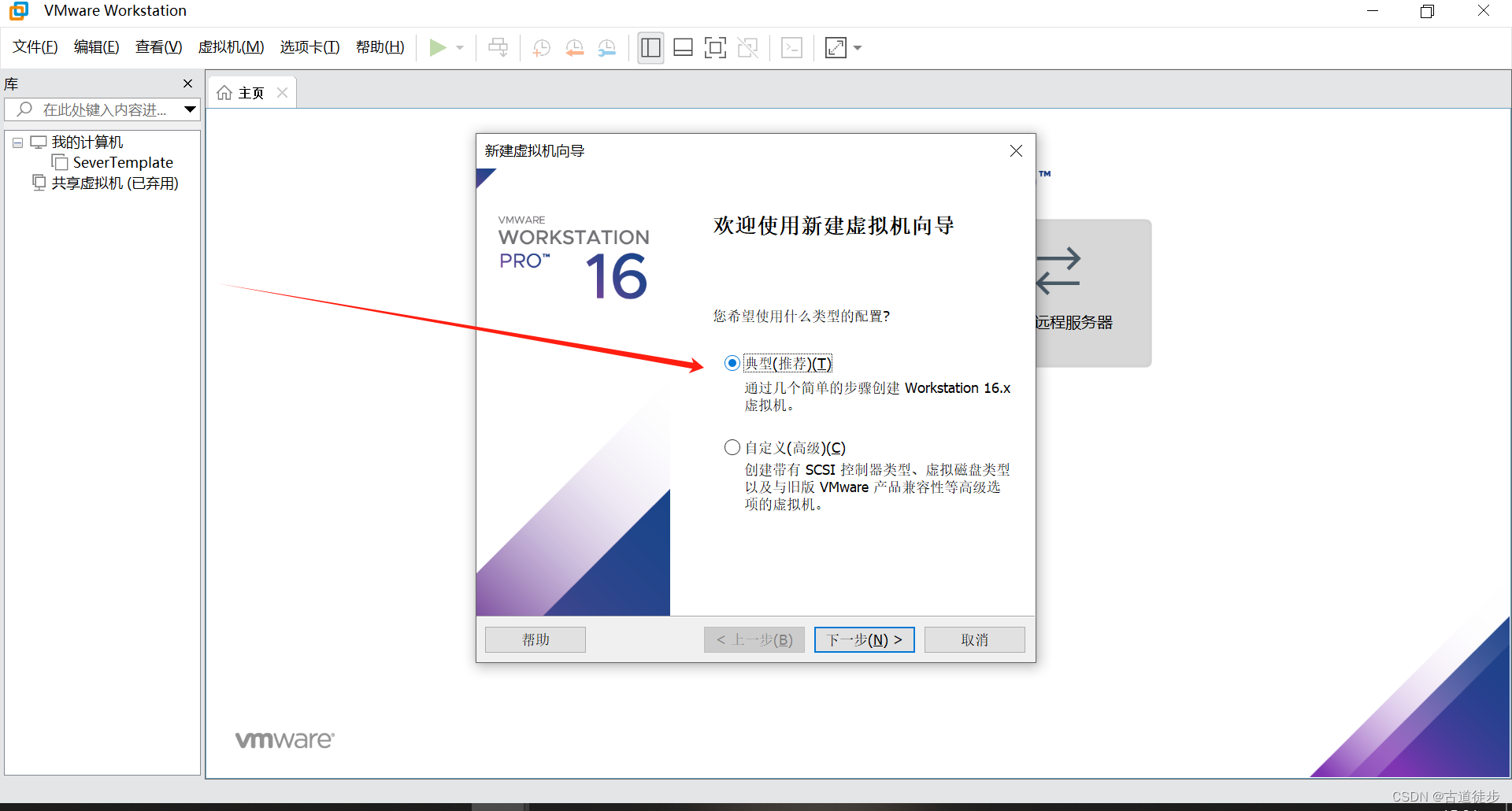The height and width of the screenshot is (811, 1512).
Task: Click the home icon on 主页 tab
Action: [224, 93]
